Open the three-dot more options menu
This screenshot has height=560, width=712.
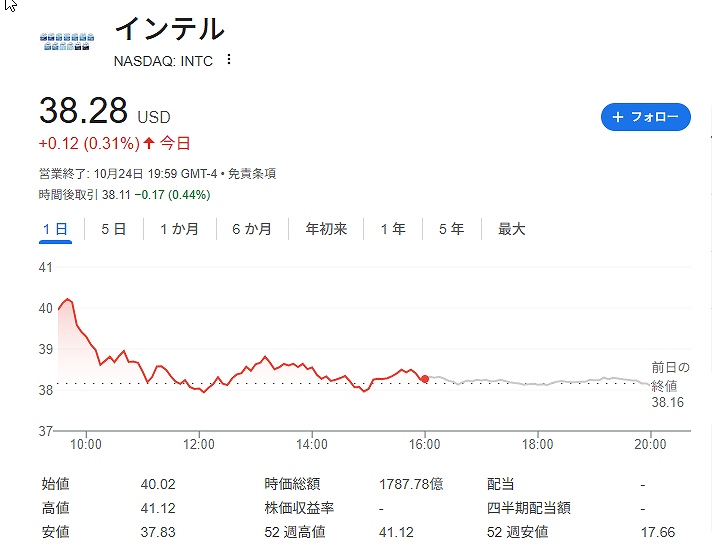point(229,60)
